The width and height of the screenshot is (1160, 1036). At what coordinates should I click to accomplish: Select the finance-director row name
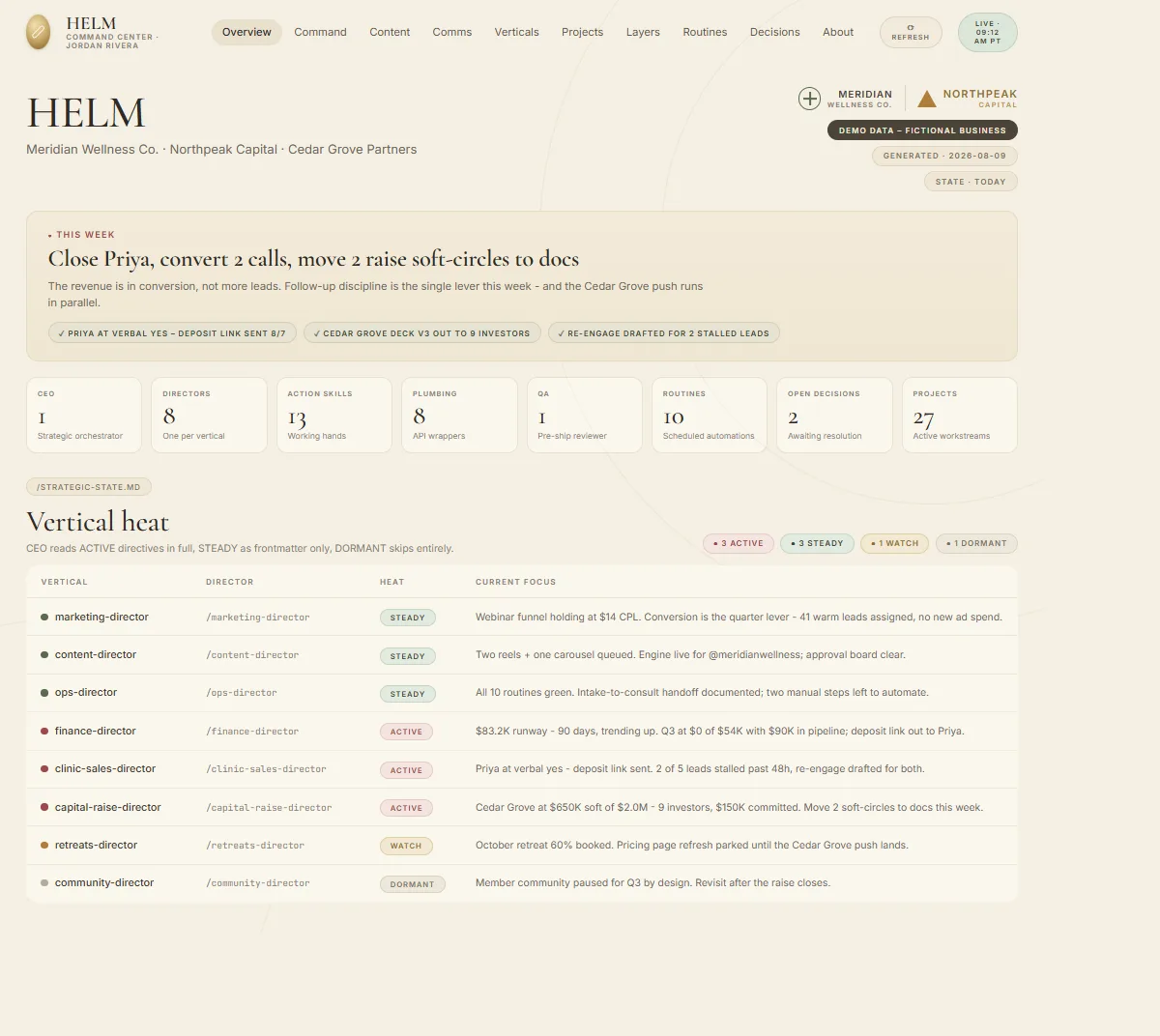pos(96,731)
